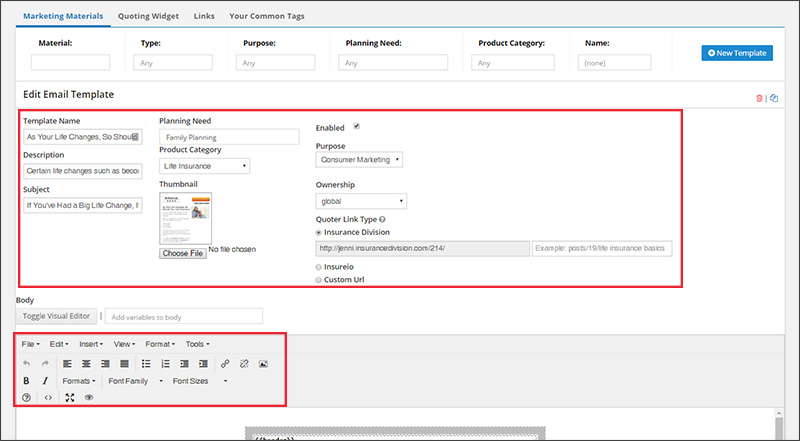Align text left in editor
The height and width of the screenshot is (441, 800).
point(67,364)
